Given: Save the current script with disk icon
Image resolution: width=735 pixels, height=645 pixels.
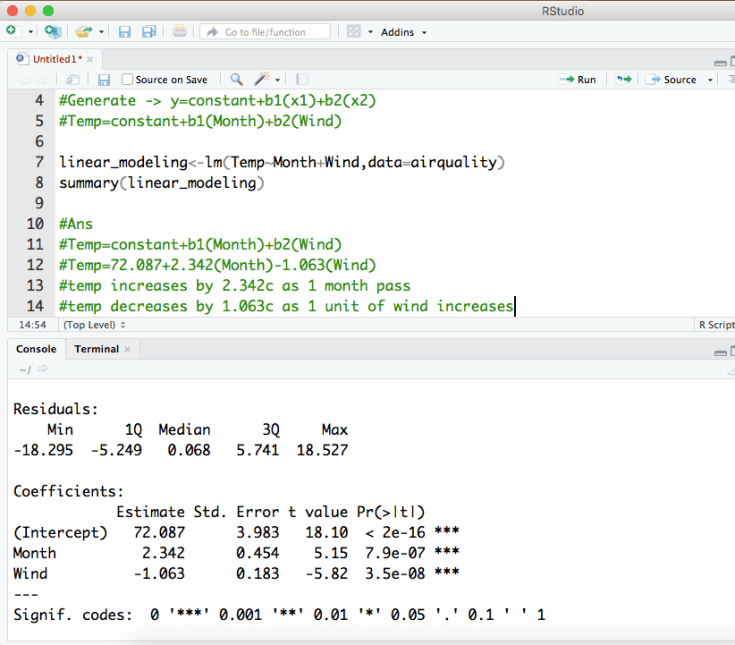Looking at the screenshot, I should click(103, 79).
